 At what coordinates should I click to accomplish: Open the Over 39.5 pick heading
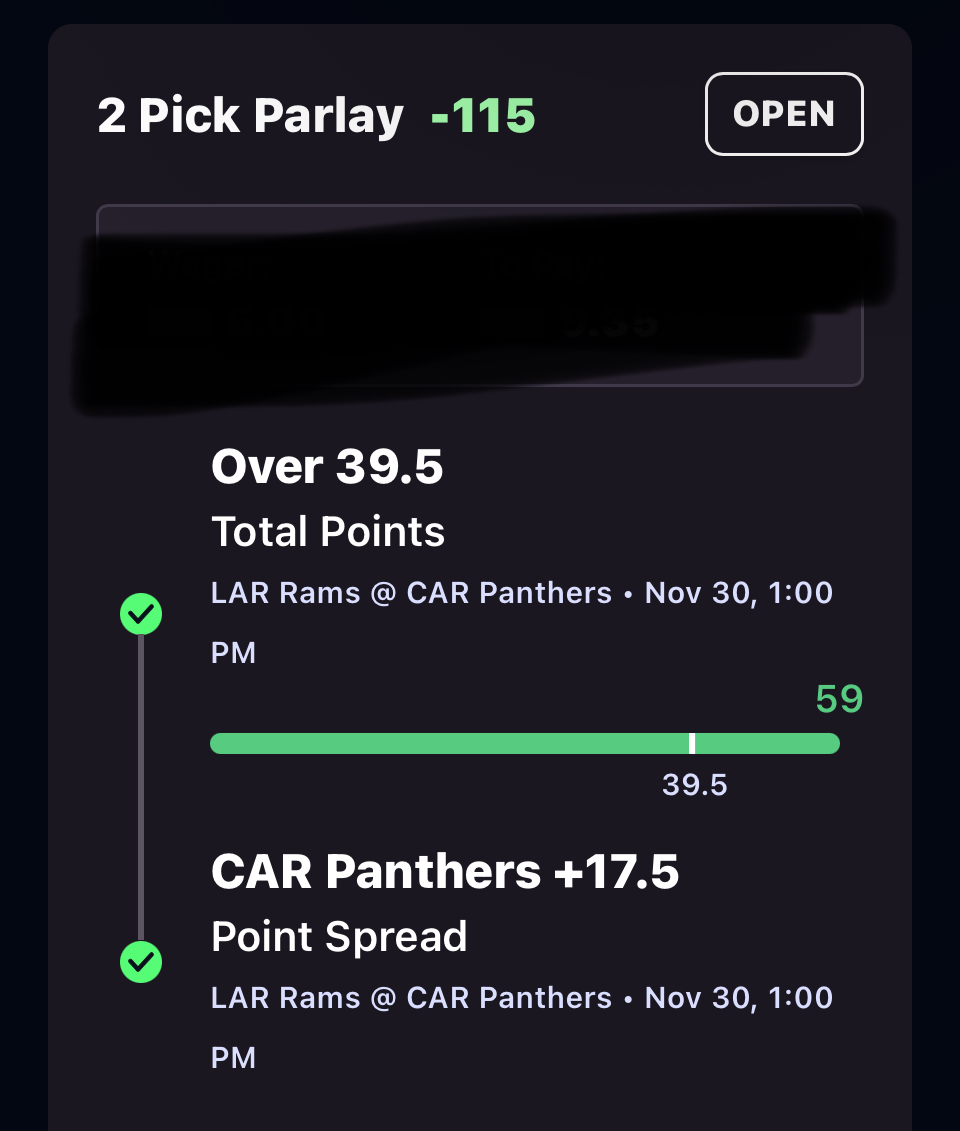pos(327,467)
